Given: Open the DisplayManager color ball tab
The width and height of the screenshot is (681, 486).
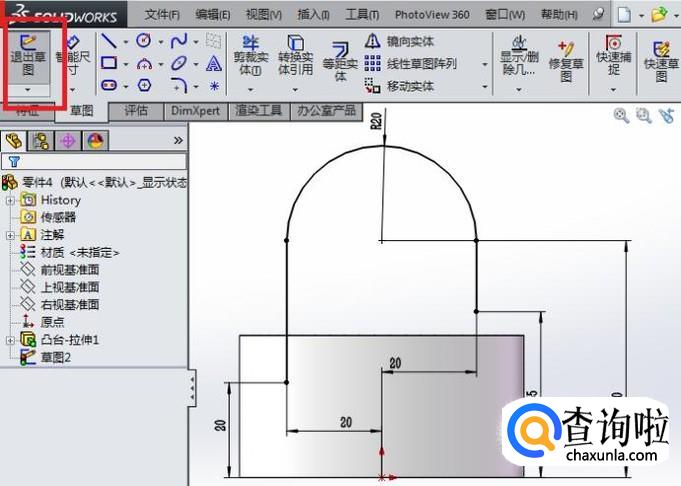Looking at the screenshot, I should point(95,140).
